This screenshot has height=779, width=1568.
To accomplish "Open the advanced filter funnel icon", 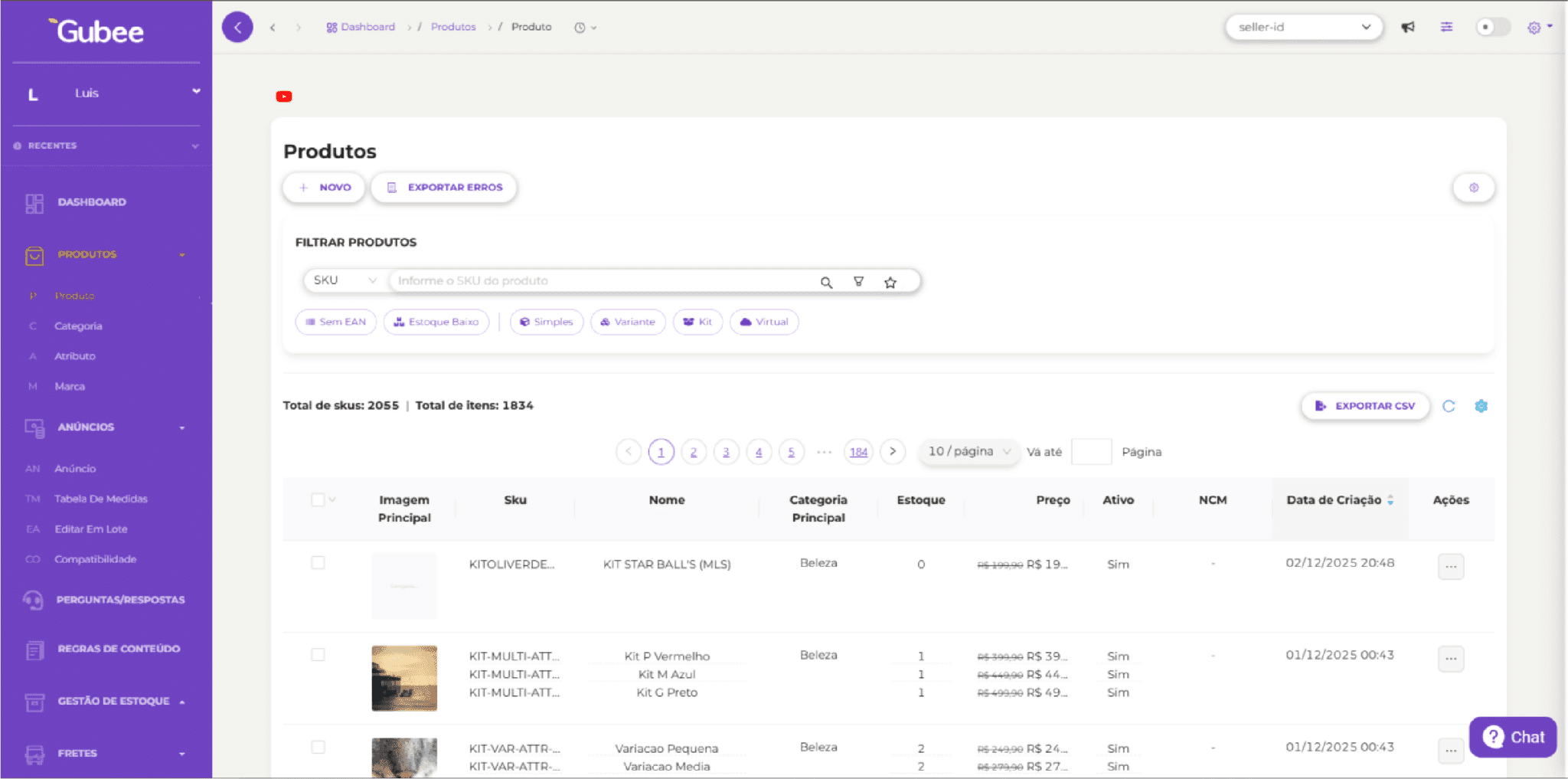I will [x=858, y=282].
